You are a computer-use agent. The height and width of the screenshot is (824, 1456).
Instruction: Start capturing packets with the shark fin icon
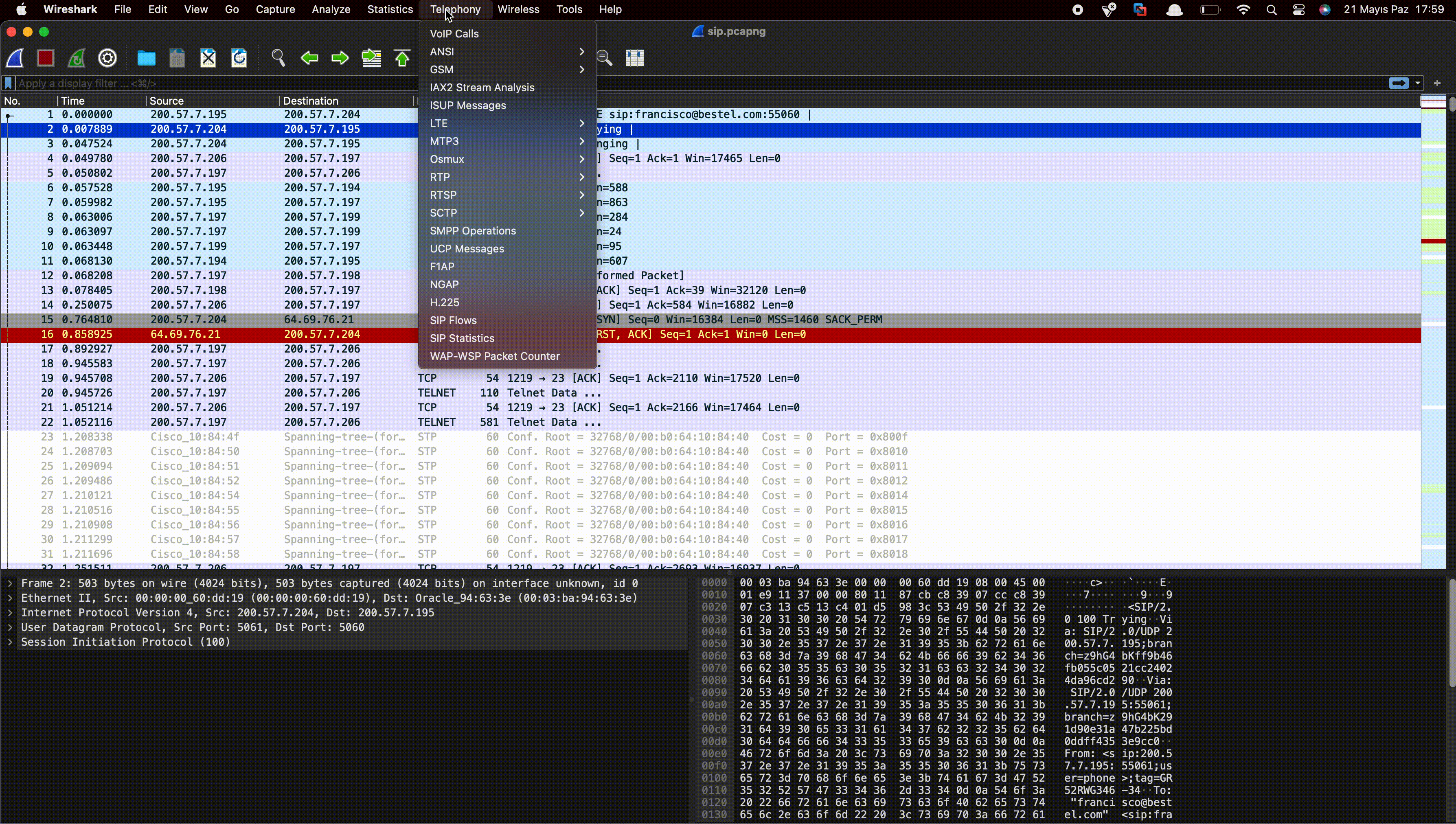[x=15, y=58]
